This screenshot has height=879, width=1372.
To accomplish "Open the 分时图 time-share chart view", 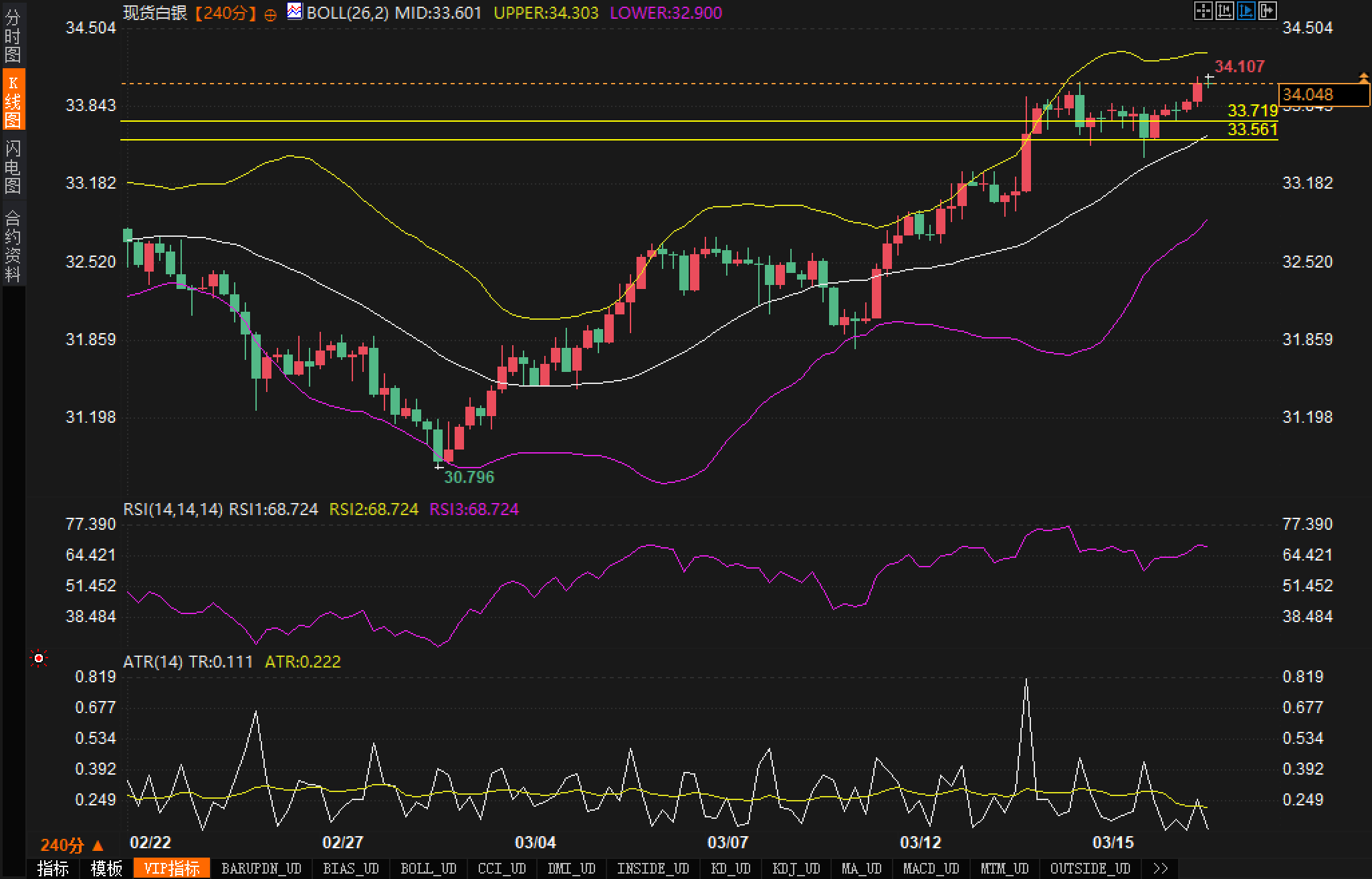I will click(13, 35).
